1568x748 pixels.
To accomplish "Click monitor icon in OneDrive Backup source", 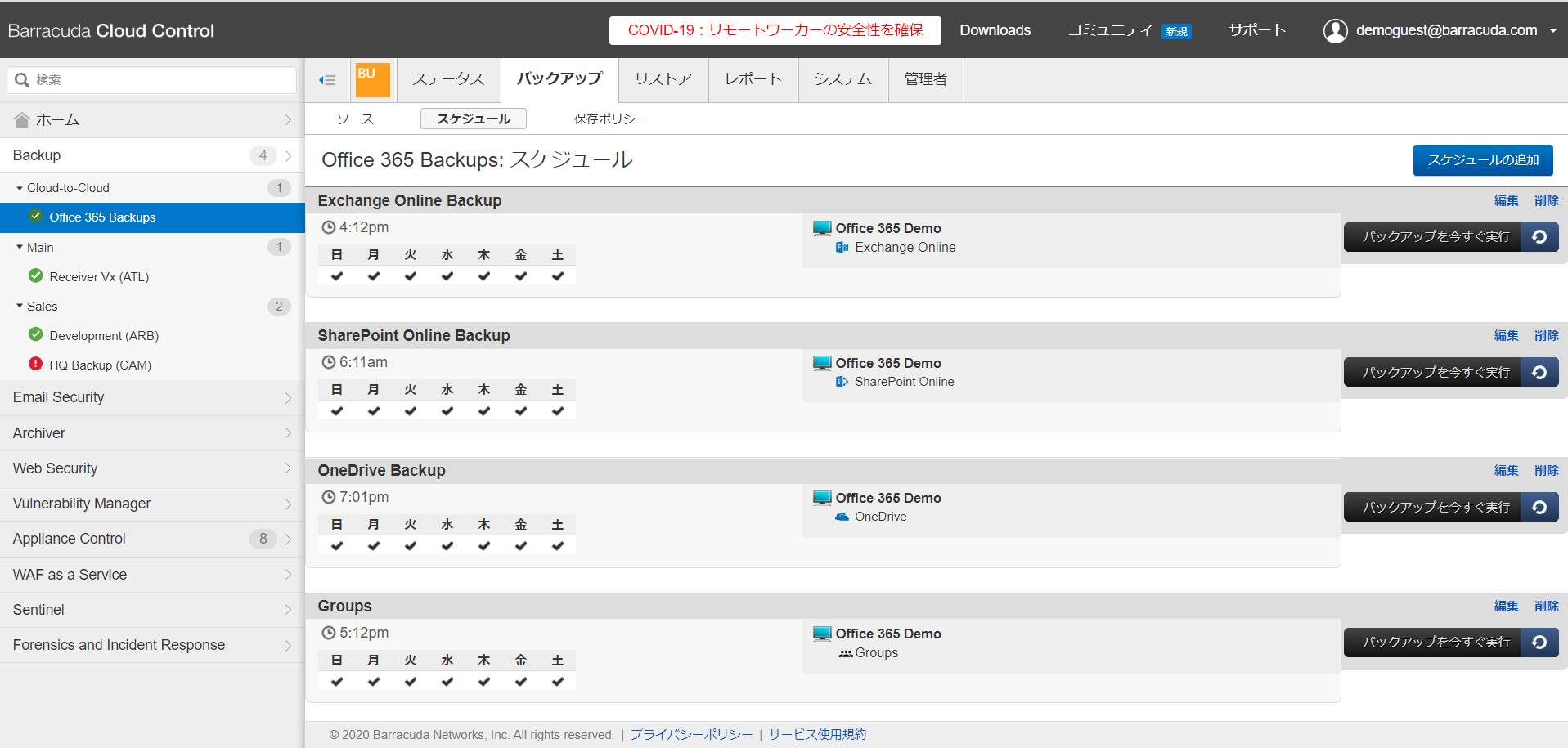I will pyautogui.click(x=822, y=498).
